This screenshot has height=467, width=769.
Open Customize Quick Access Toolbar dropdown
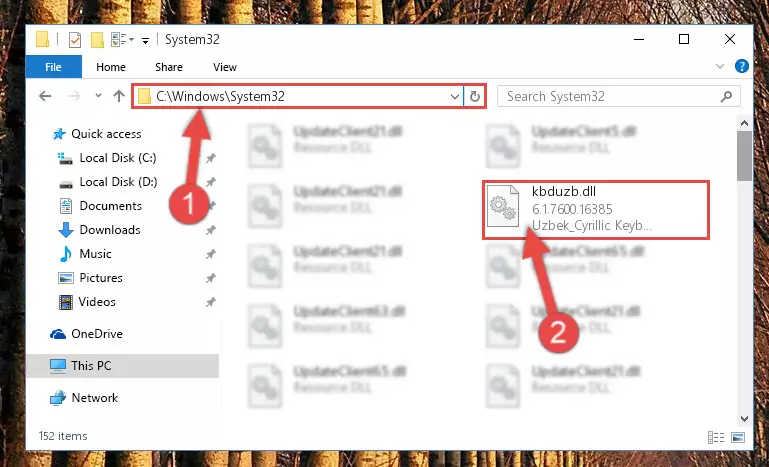pos(145,41)
